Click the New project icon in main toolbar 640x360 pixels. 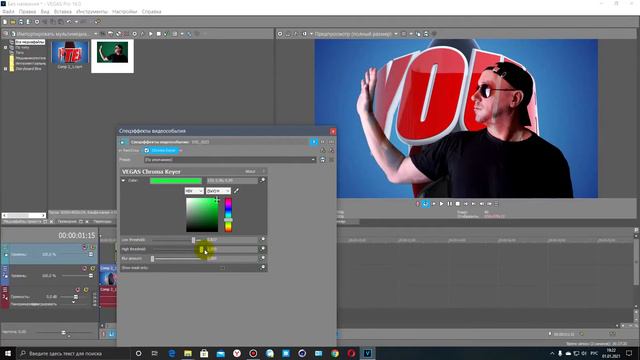tap(5, 22)
